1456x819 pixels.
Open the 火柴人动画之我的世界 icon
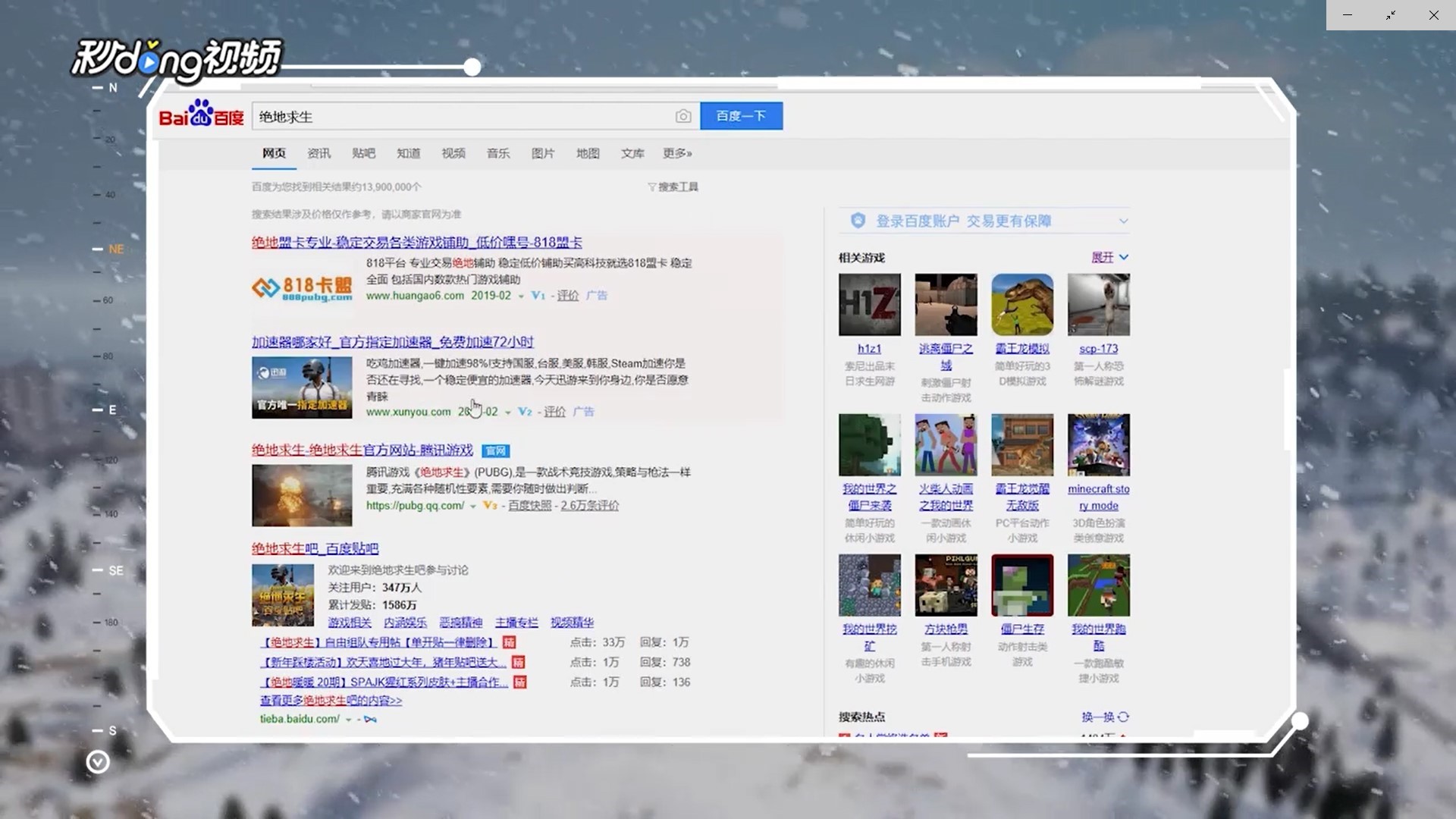946,445
